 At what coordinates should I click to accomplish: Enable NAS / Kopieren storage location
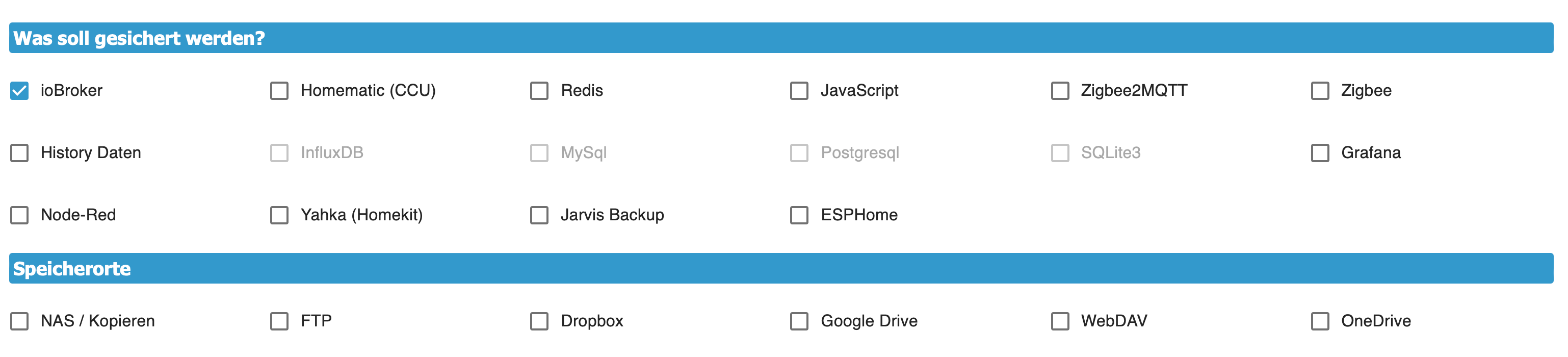pos(19,321)
